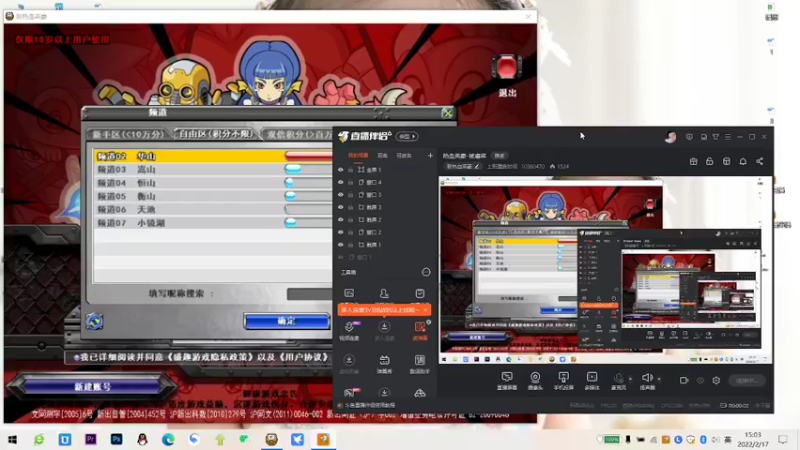Add a new scene with the plus button
This screenshot has width=800, height=450.
[x=430, y=156]
